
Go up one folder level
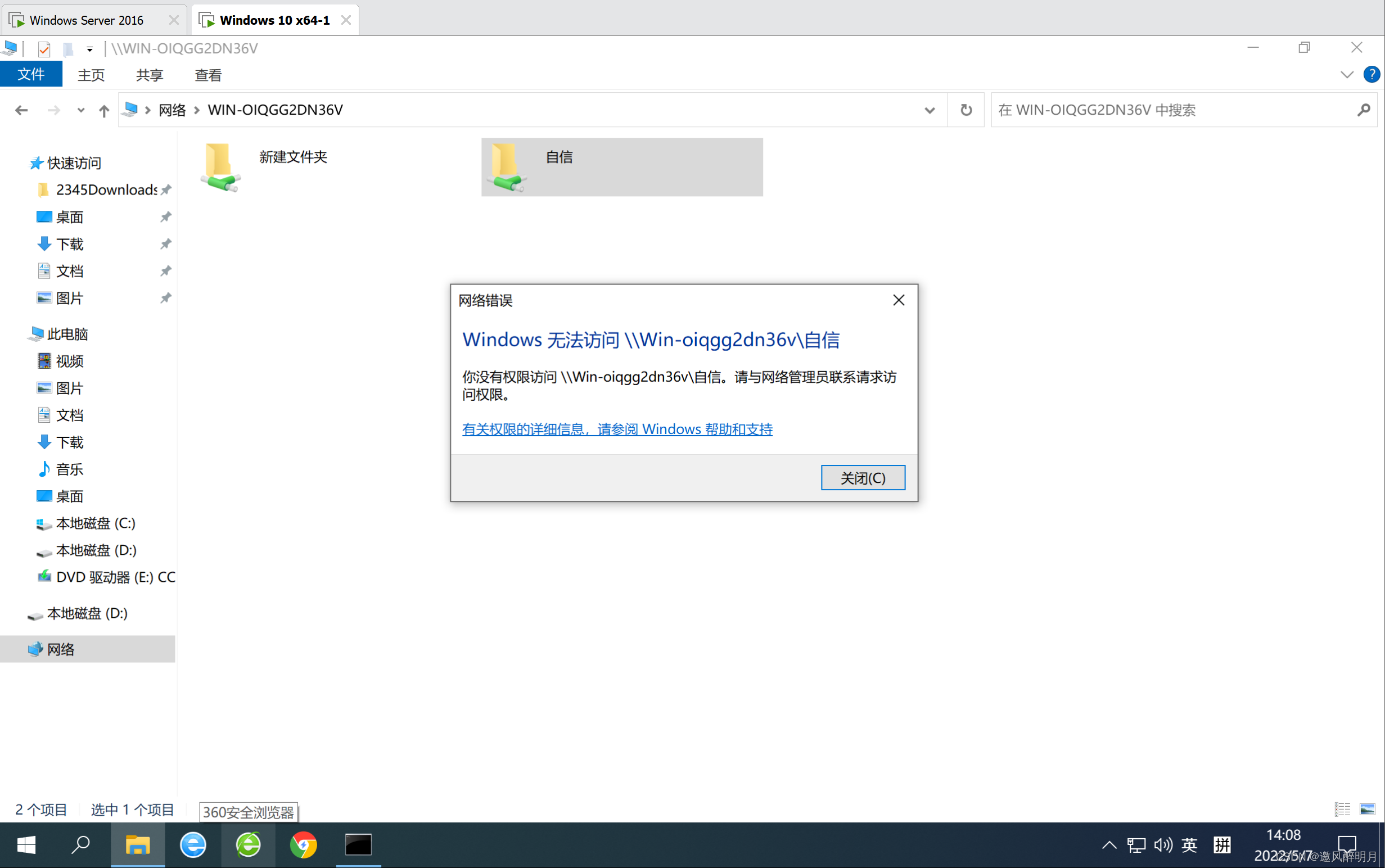point(104,110)
